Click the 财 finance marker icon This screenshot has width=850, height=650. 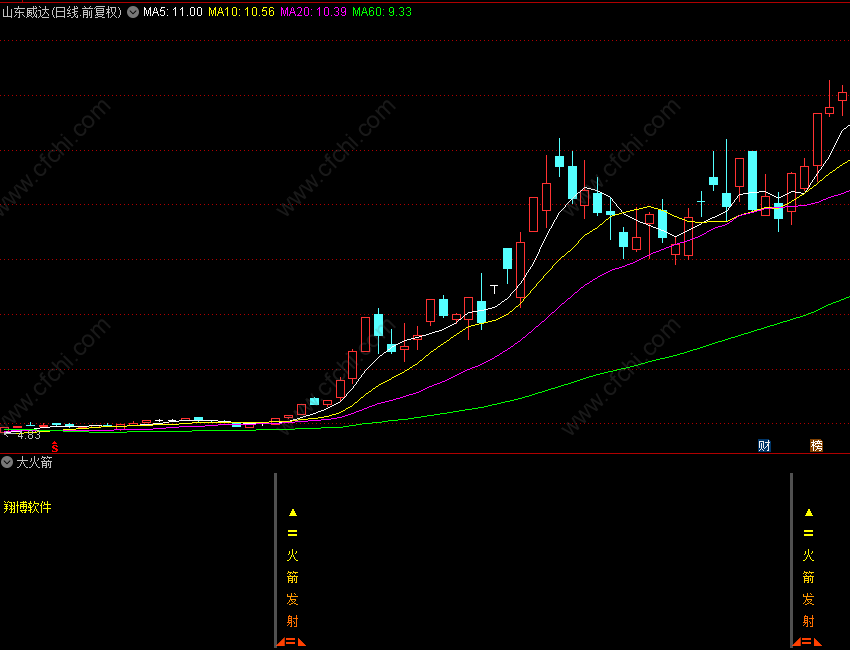click(x=764, y=446)
